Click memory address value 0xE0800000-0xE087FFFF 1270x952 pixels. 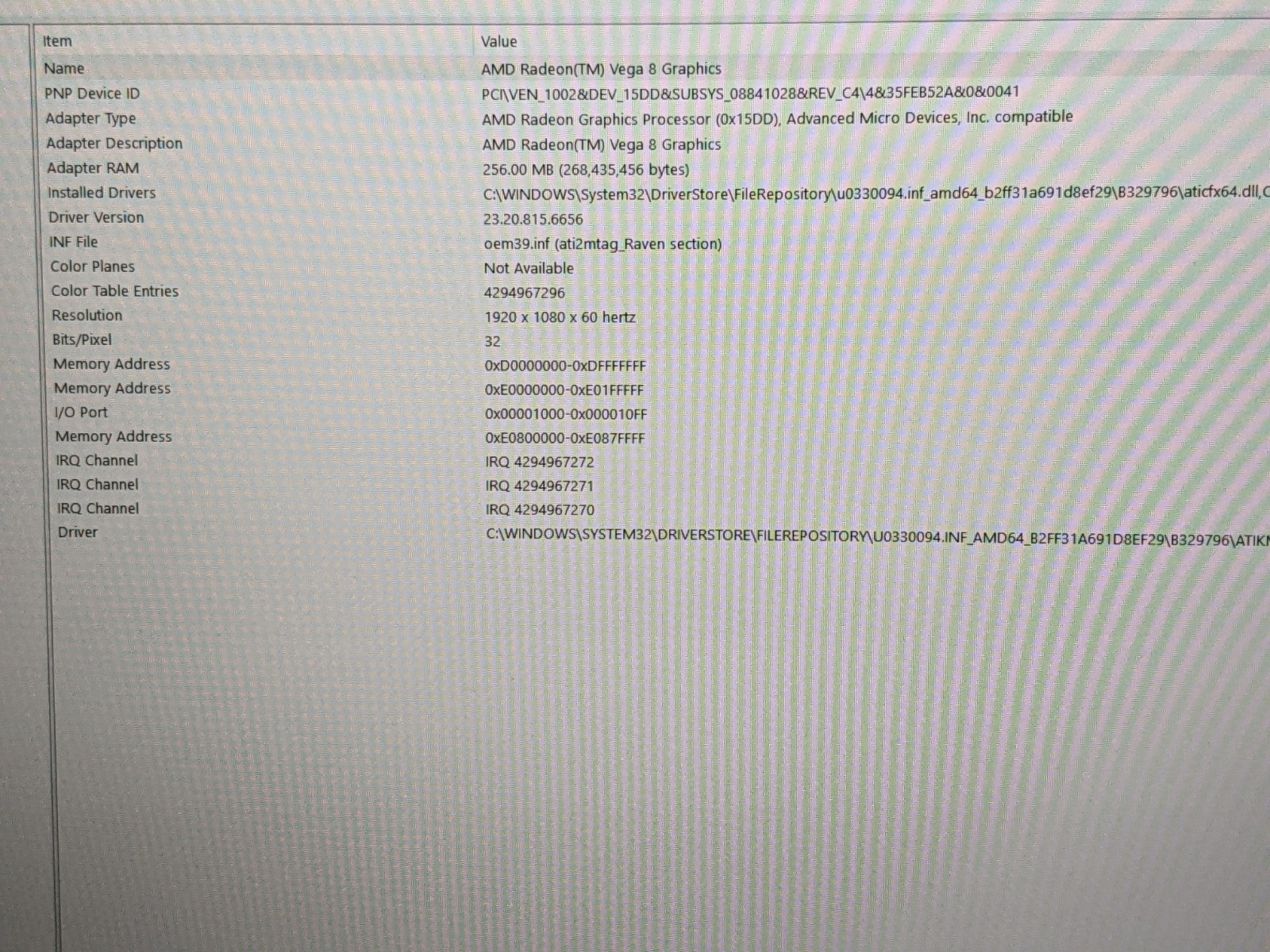coord(565,438)
